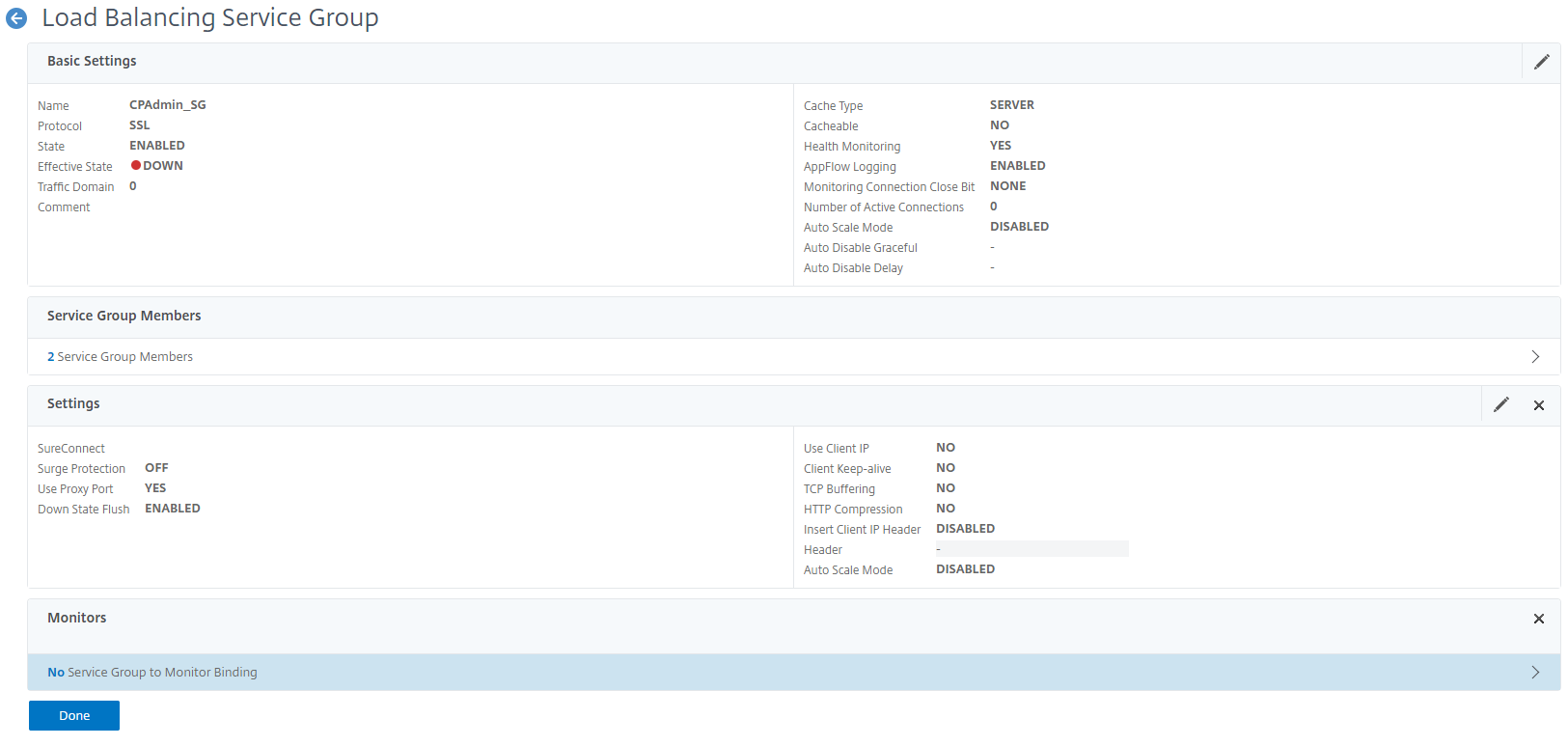Remove the Settings section using X icon
Image resolution: width=1568 pixels, height=746 pixels.
click(1538, 405)
